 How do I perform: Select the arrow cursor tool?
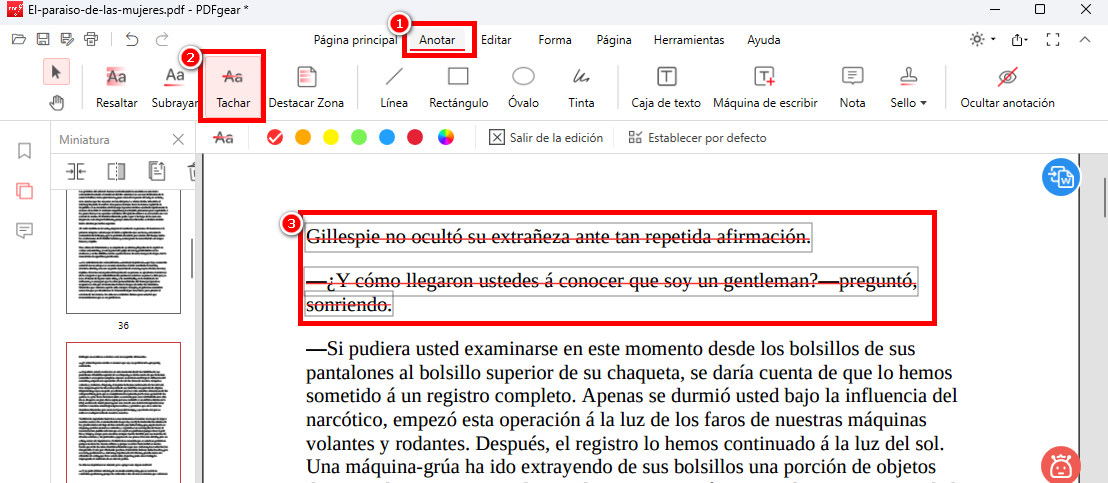pos(57,71)
